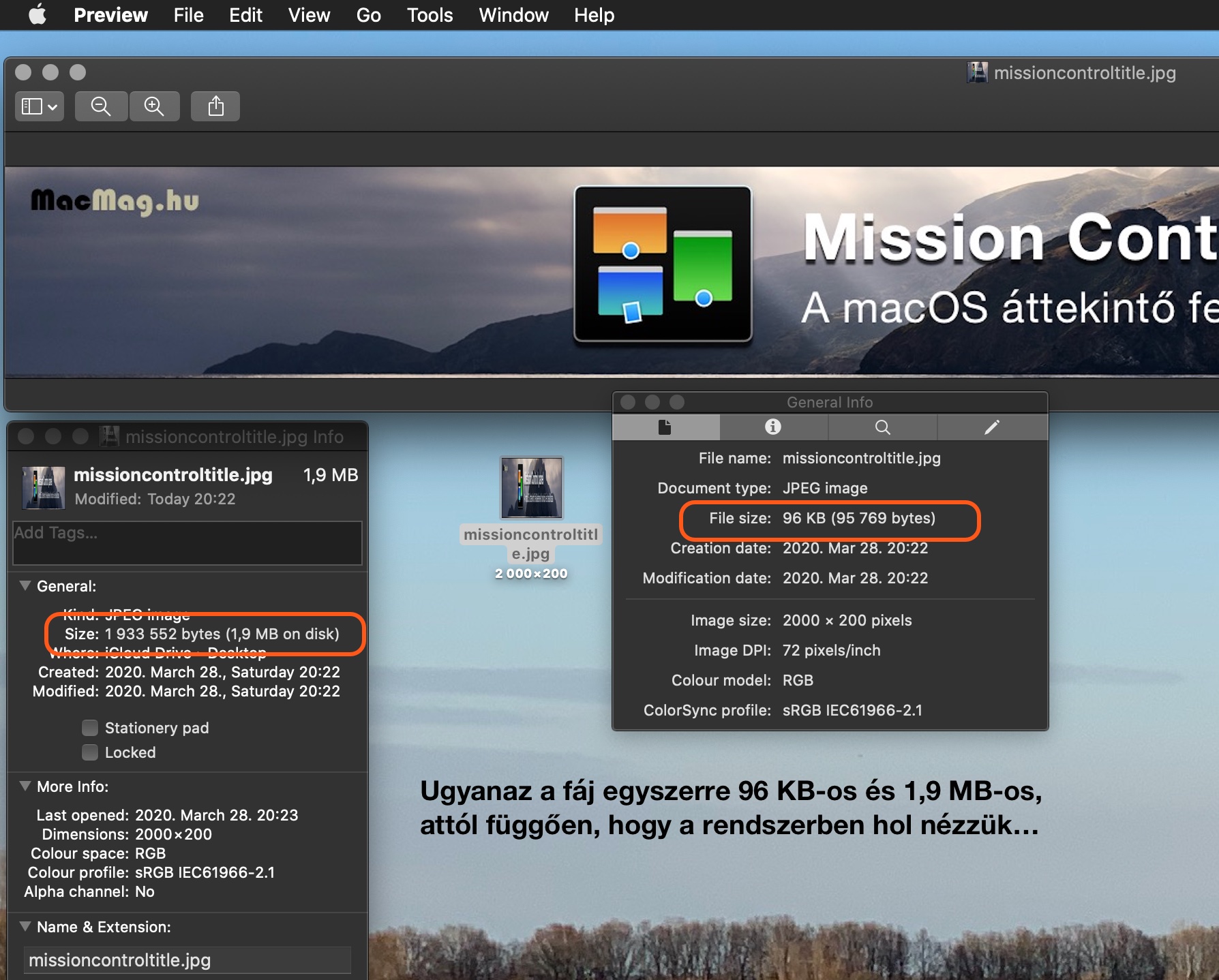Click the Size 1 933 552 bytes text
This screenshot has height=980, width=1219.
point(222,634)
